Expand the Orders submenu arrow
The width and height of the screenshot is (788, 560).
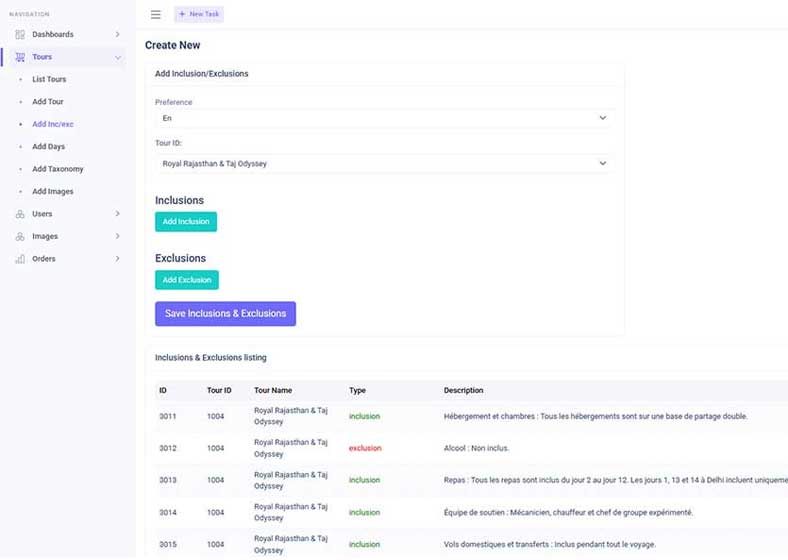[117, 259]
